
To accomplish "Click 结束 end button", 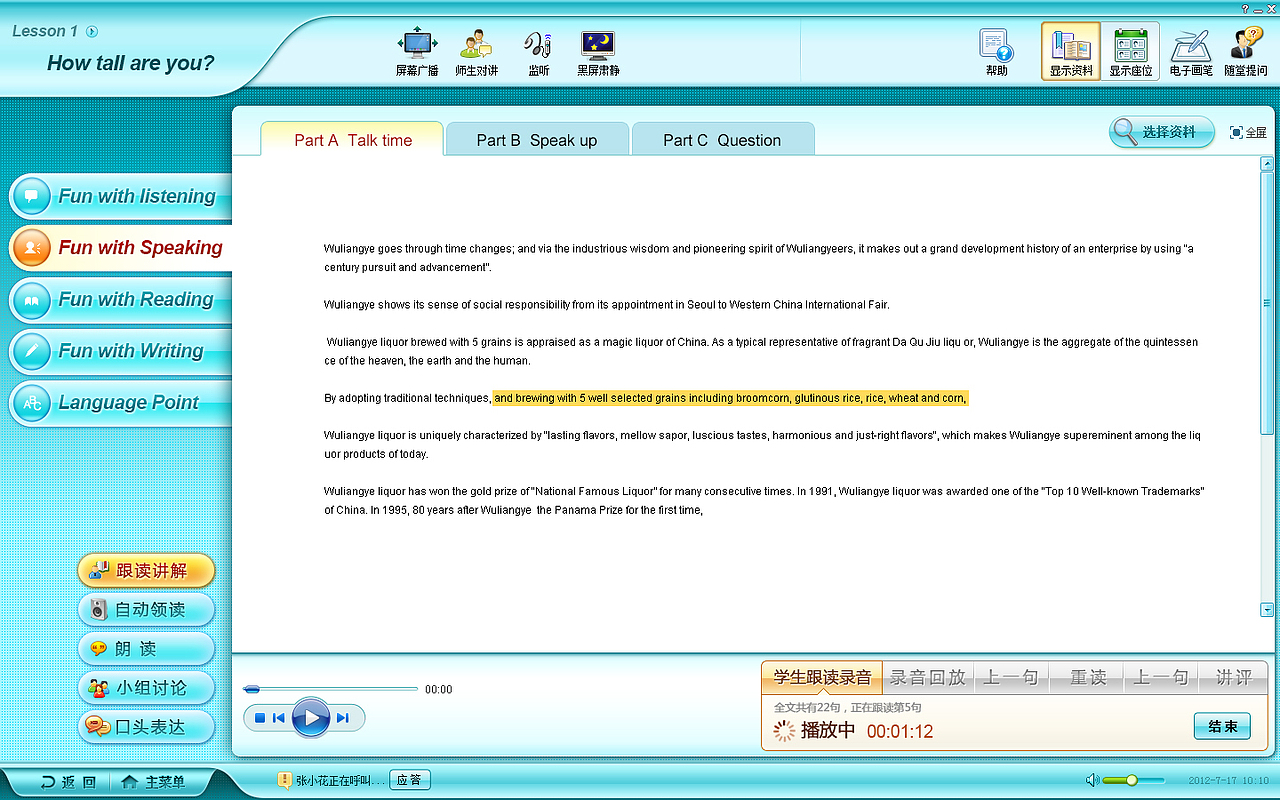I will (x=1222, y=726).
